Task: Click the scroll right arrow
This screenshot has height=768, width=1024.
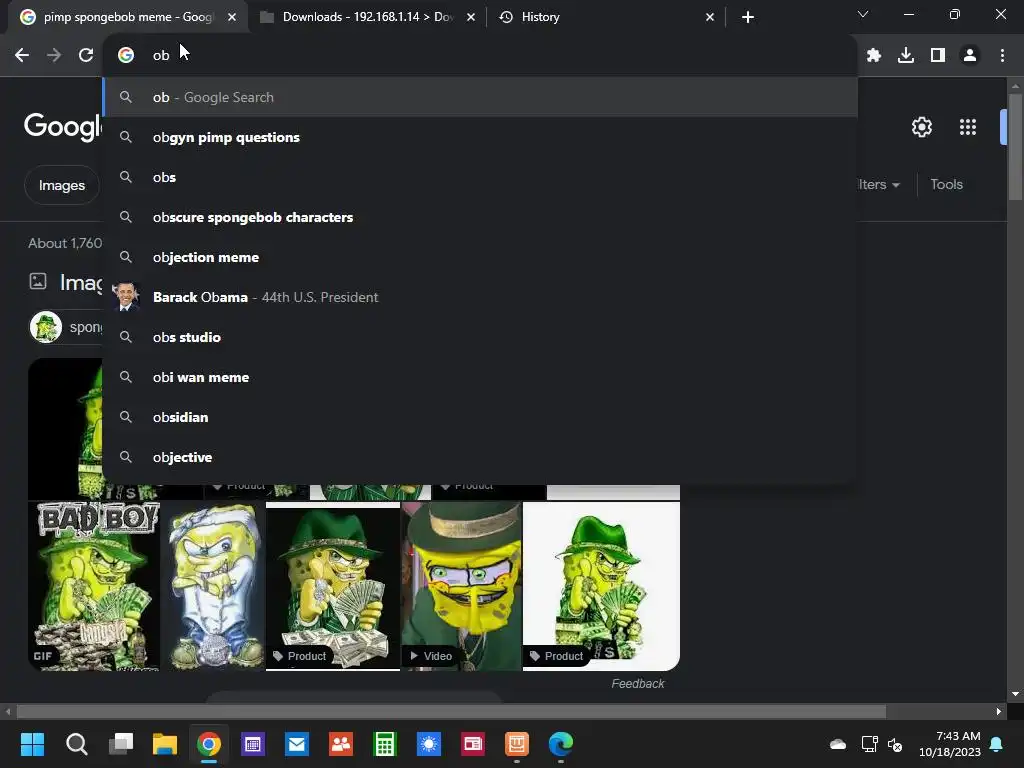Action: pos(999,711)
